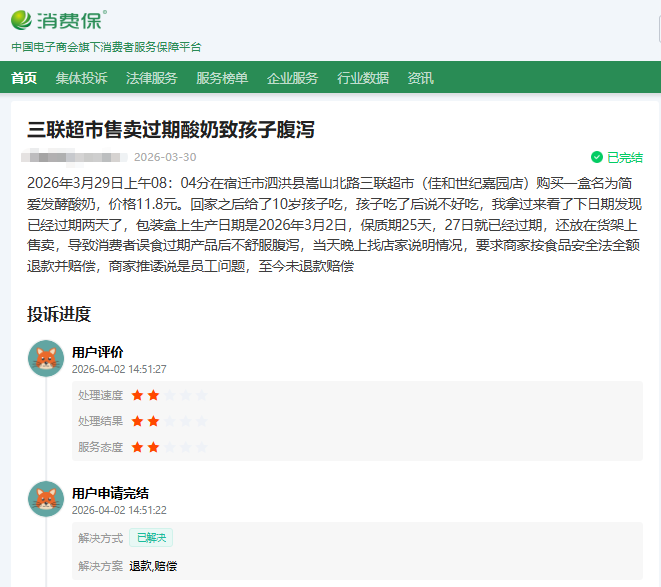Viewport: 661px width, 587px height.
Task: Select 服务榜单 in the navigation bar
Action: tap(222, 78)
